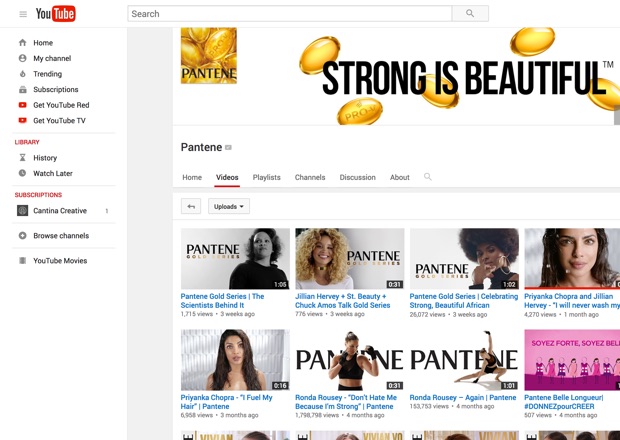This screenshot has height=440, width=620.
Task: Open 'The Scientists Behind It' video thumbnail
Action: coord(235,259)
